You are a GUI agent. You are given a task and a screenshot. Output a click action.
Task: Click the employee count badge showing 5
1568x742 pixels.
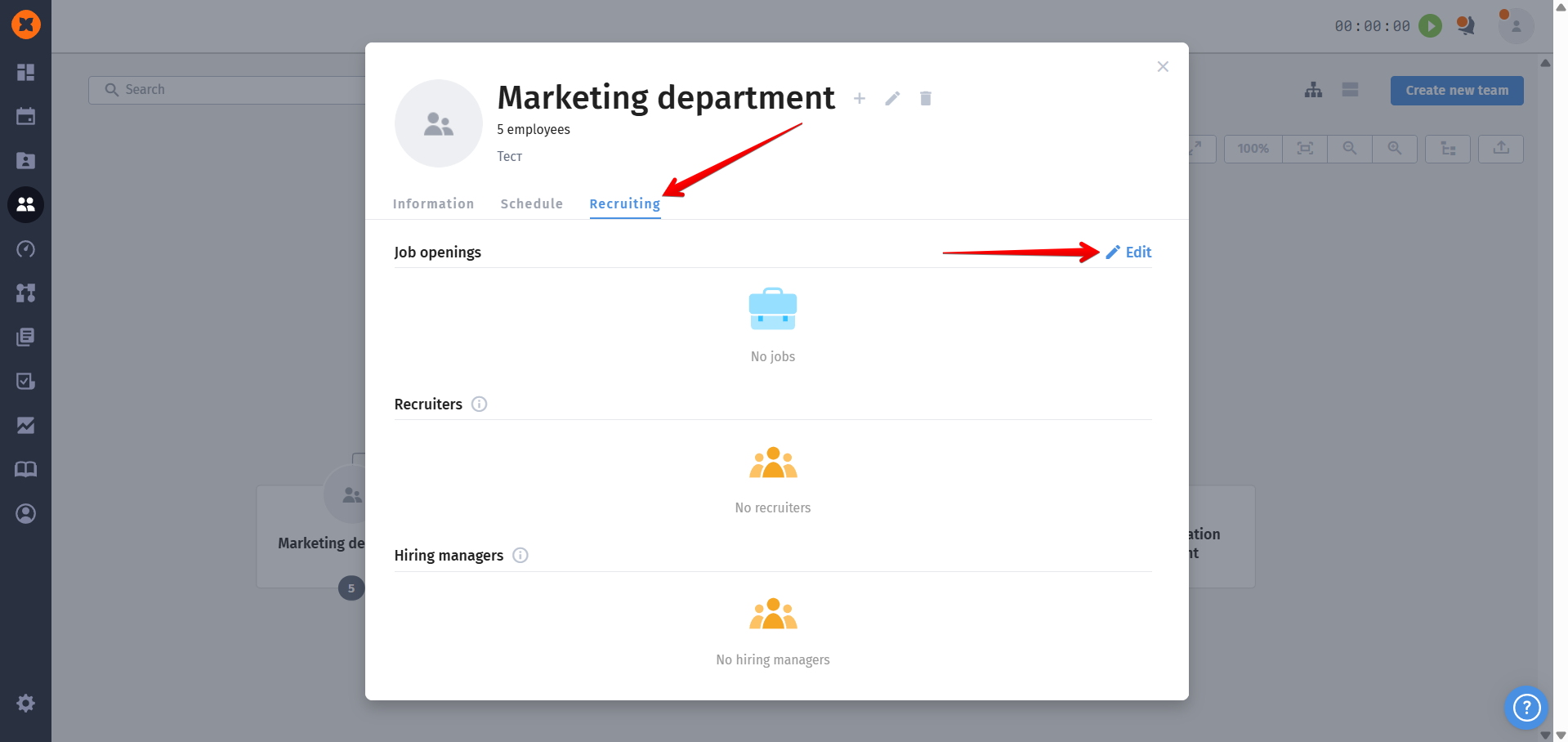351,588
